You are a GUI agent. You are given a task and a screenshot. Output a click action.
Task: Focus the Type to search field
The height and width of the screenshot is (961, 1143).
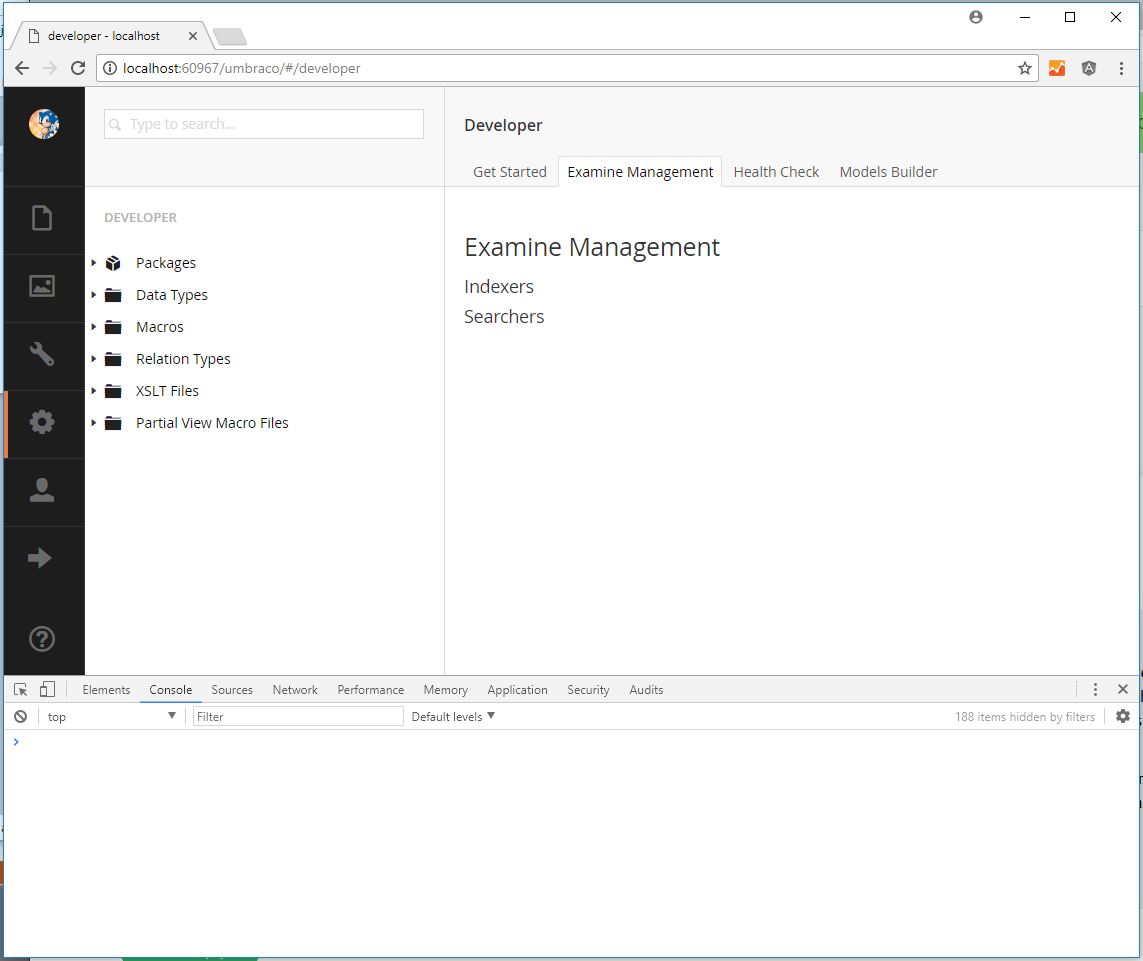coord(264,124)
